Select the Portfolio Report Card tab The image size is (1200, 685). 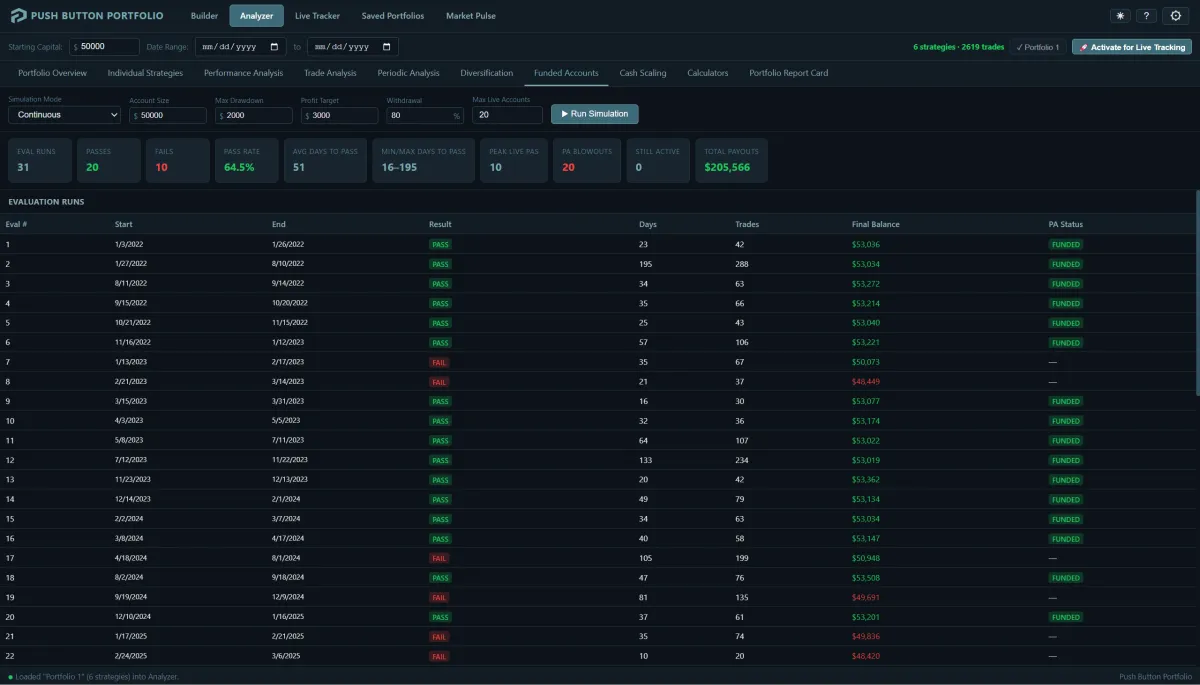click(x=788, y=73)
